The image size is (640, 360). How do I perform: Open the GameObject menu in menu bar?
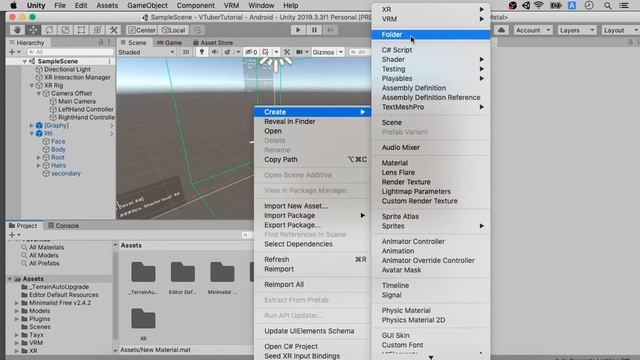[x=147, y=5]
